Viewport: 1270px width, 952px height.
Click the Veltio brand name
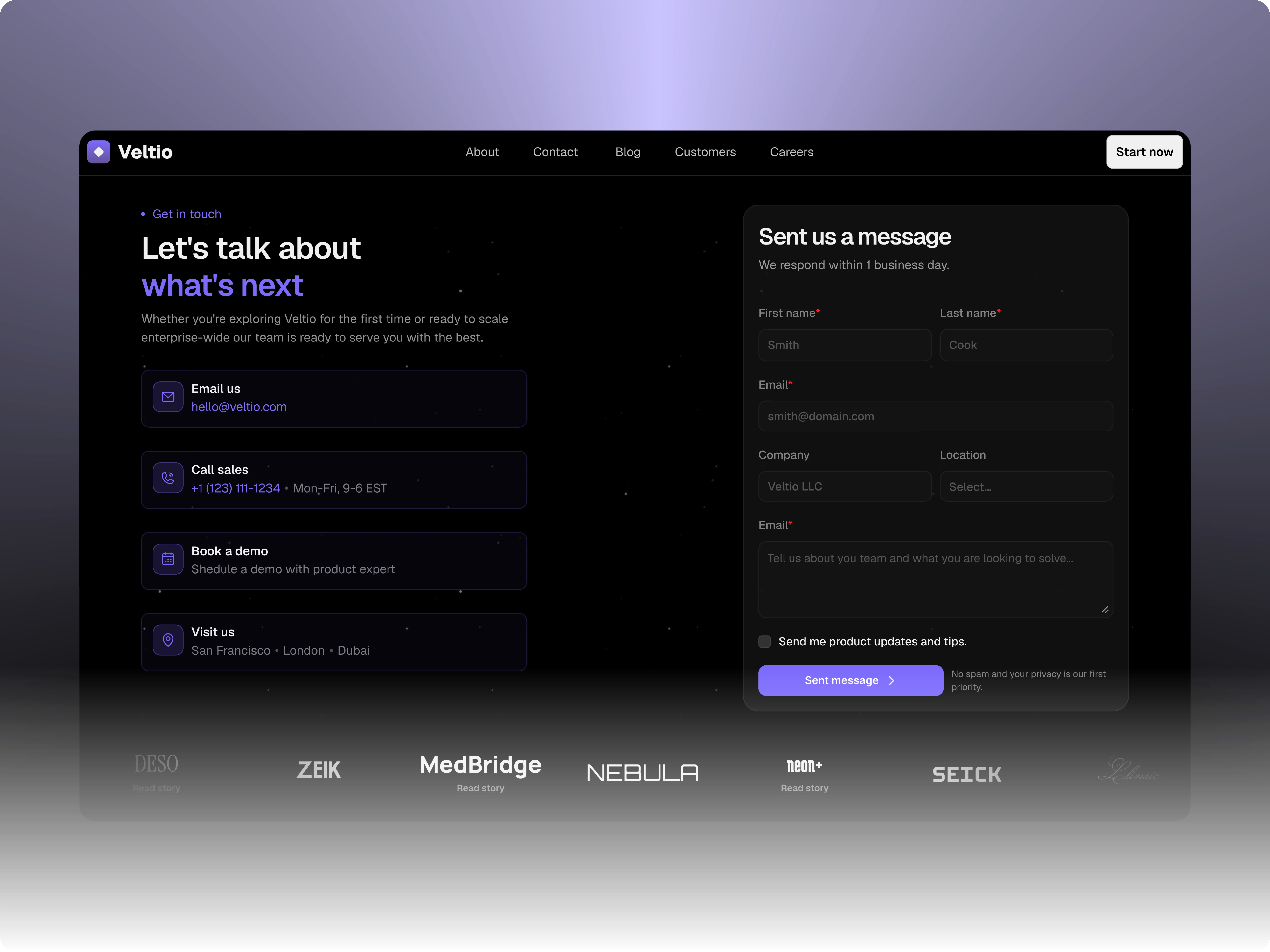[x=145, y=152]
